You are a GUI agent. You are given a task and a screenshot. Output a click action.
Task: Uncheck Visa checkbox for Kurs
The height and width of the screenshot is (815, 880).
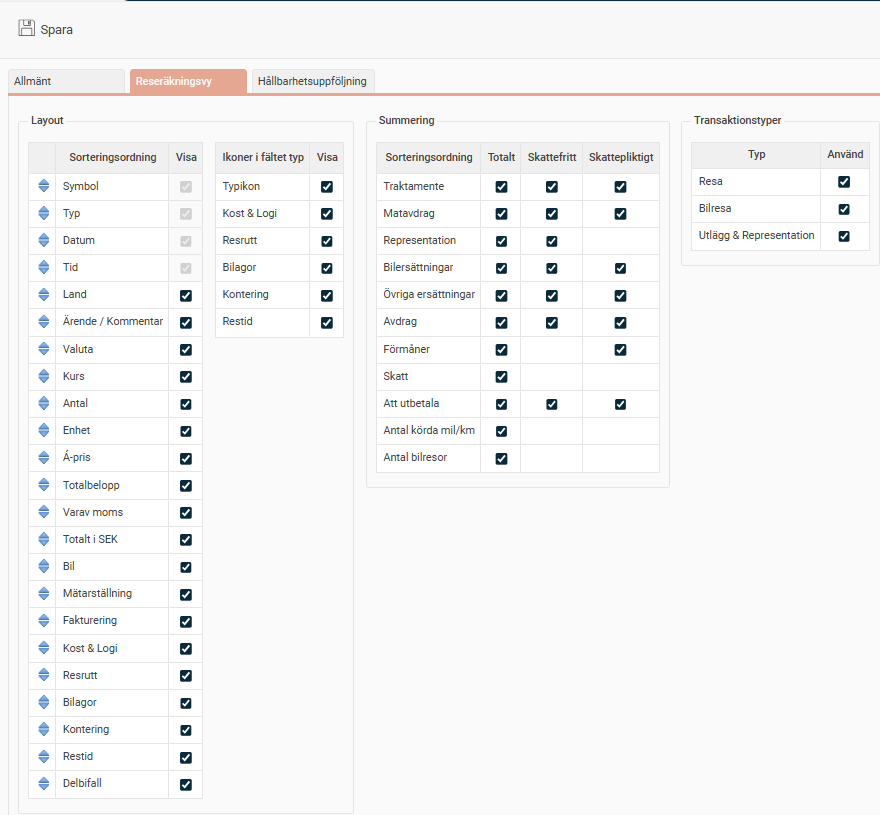(x=186, y=377)
